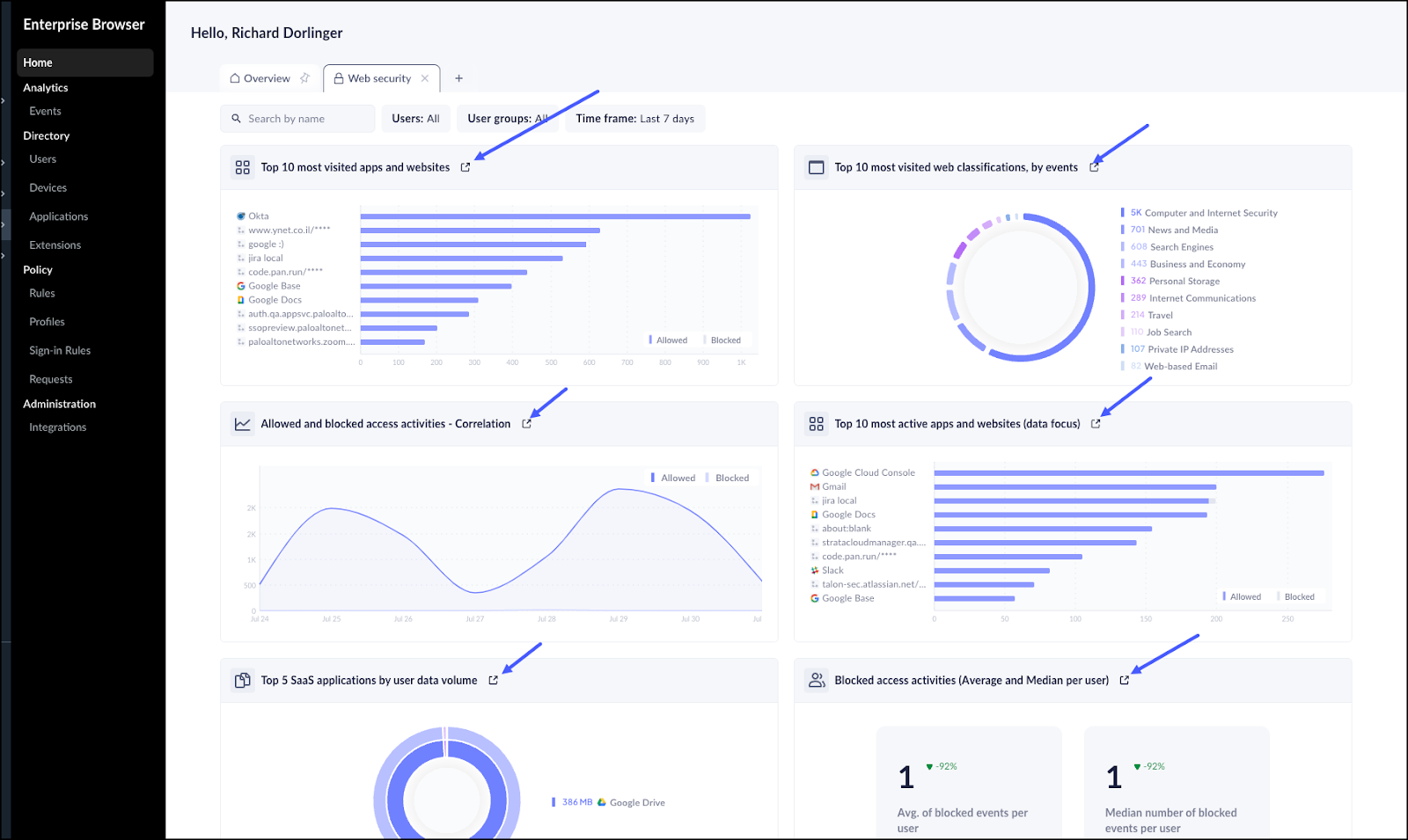Viewport: 1408px width, 840px height.
Task: Close the Web security tab
Action: [425, 78]
